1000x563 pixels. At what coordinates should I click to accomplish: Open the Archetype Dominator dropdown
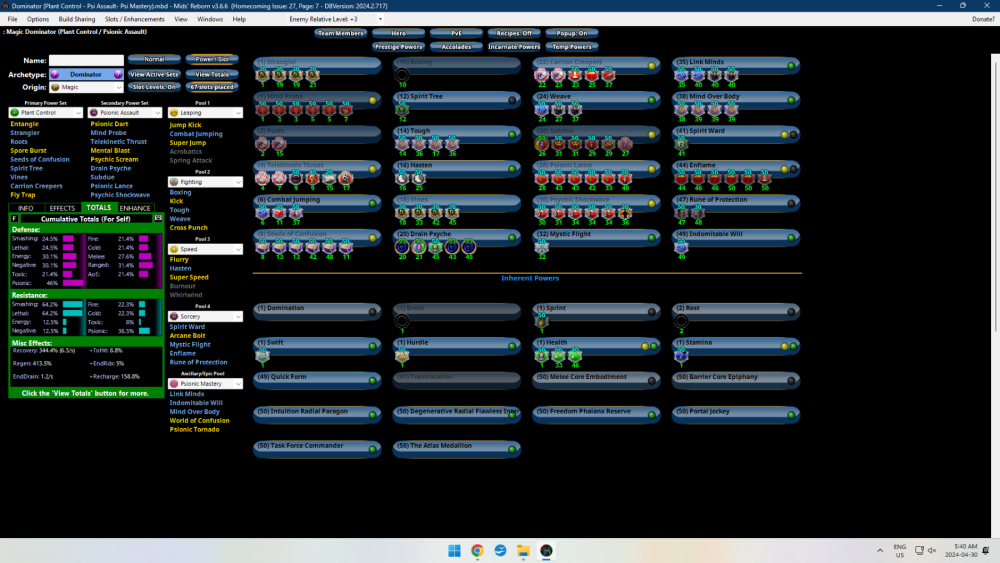point(86,75)
